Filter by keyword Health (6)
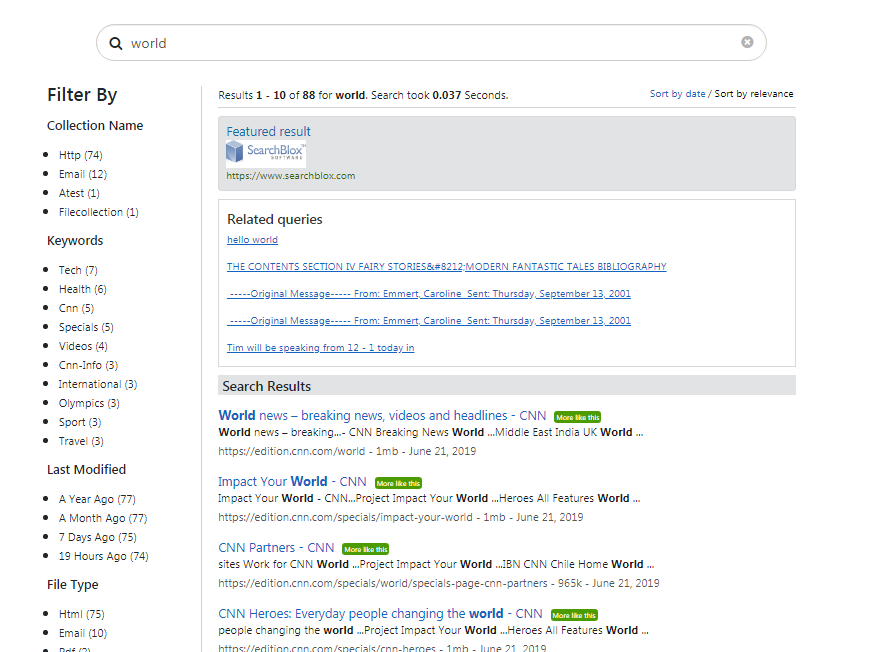 click(x=82, y=289)
